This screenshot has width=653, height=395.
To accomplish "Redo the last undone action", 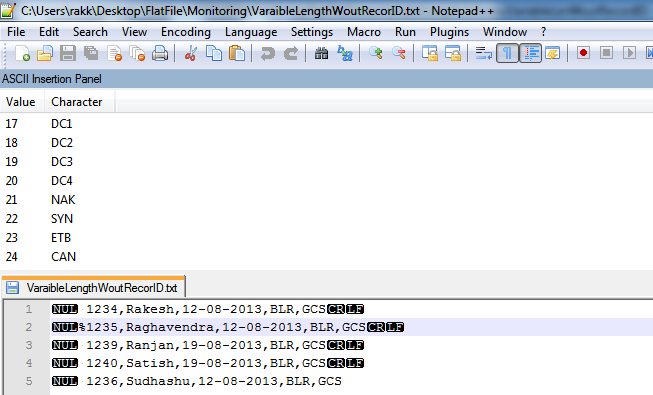I will click(291, 53).
